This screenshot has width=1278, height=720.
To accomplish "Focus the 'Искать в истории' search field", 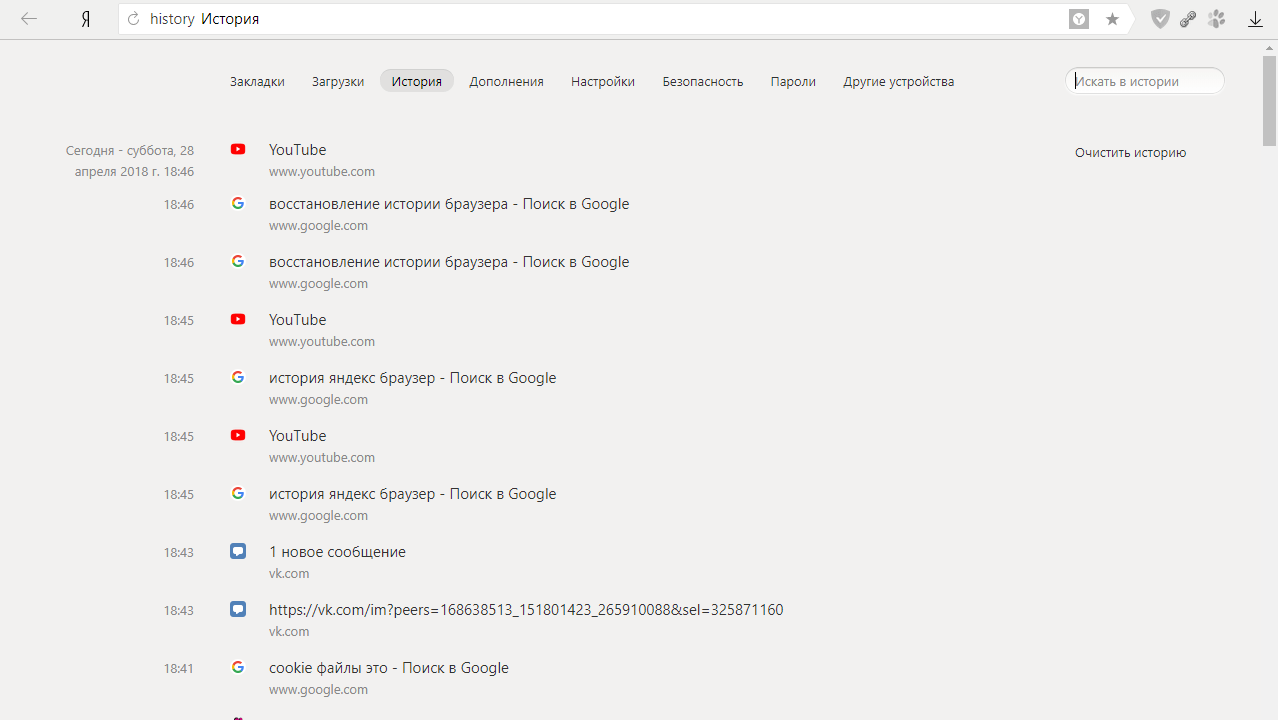I will (1145, 82).
